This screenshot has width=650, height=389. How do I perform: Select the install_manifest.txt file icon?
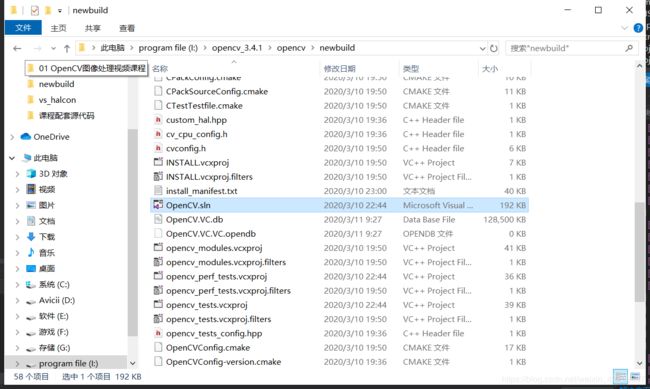(x=158, y=191)
